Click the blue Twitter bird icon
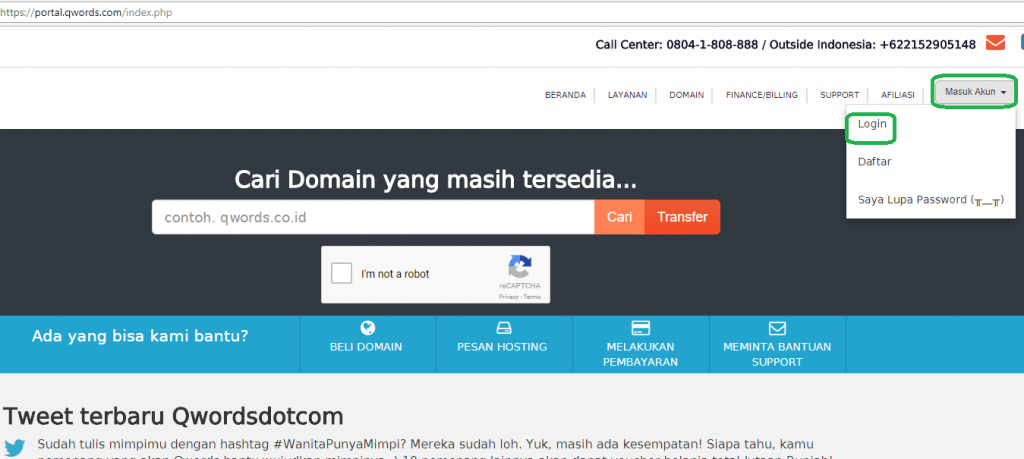1024x459 pixels. [15, 448]
